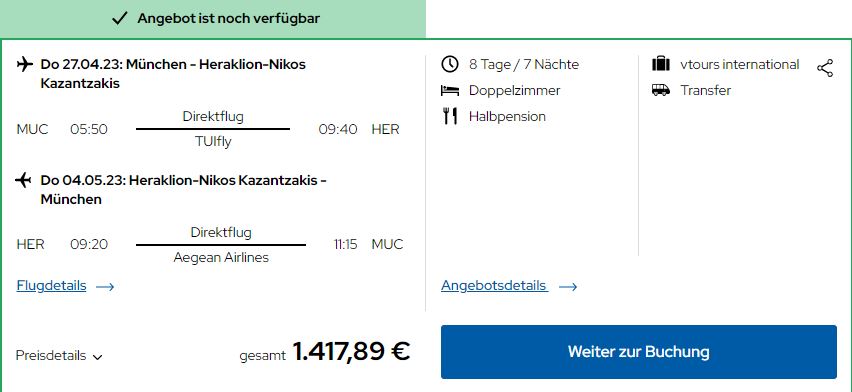
Task: Click the arrow next to Flugdetails
Action: pyautogui.click(x=105, y=287)
